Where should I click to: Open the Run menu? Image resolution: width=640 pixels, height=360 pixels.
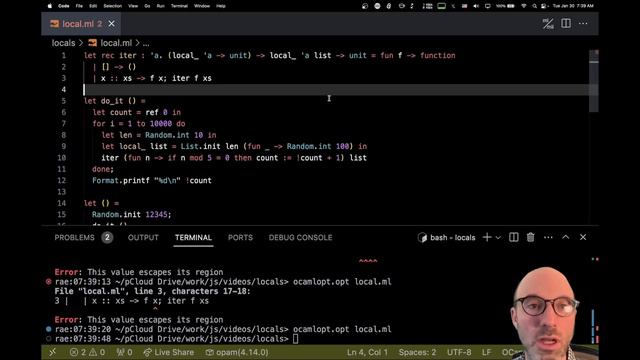(x=161, y=6)
